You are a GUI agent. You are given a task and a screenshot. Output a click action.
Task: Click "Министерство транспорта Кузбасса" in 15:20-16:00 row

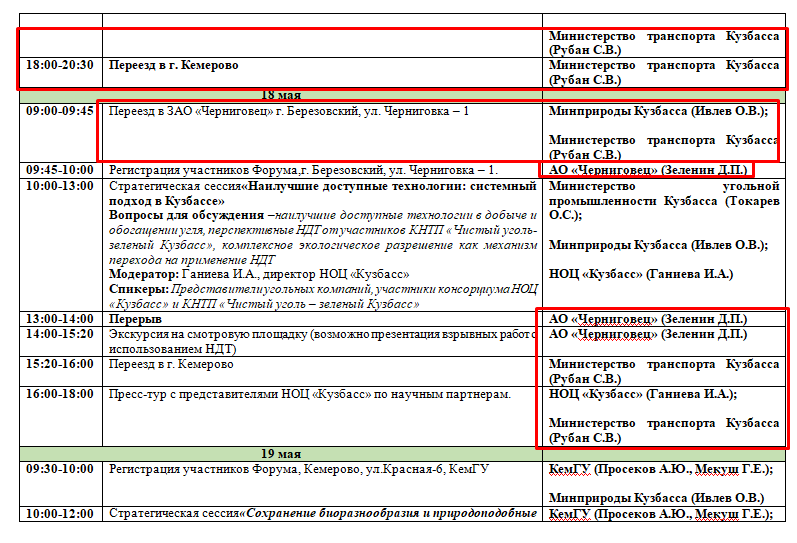tap(664, 364)
